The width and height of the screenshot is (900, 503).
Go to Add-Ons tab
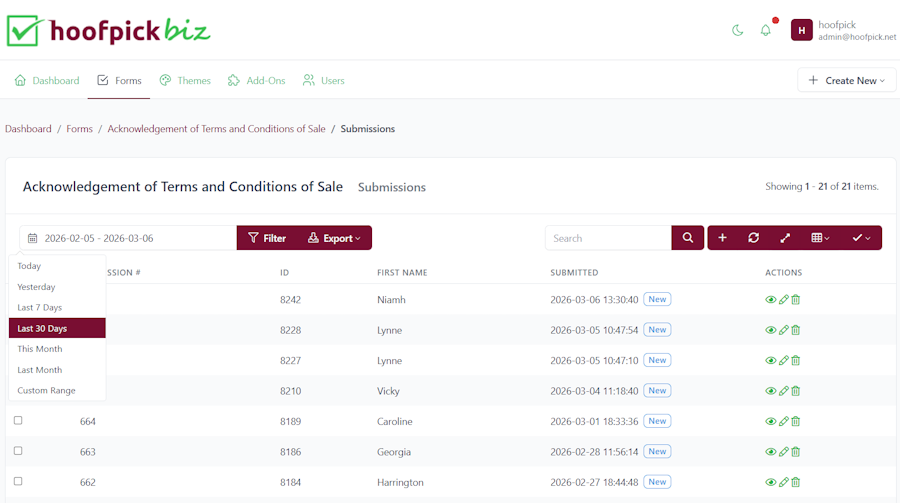257,80
